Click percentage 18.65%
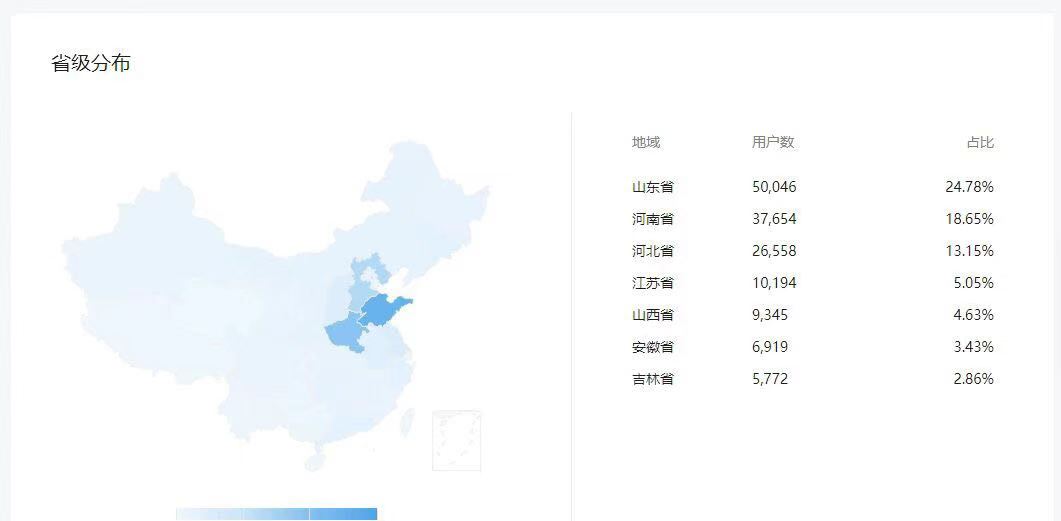Image resolution: width=1061 pixels, height=521 pixels. [970, 219]
